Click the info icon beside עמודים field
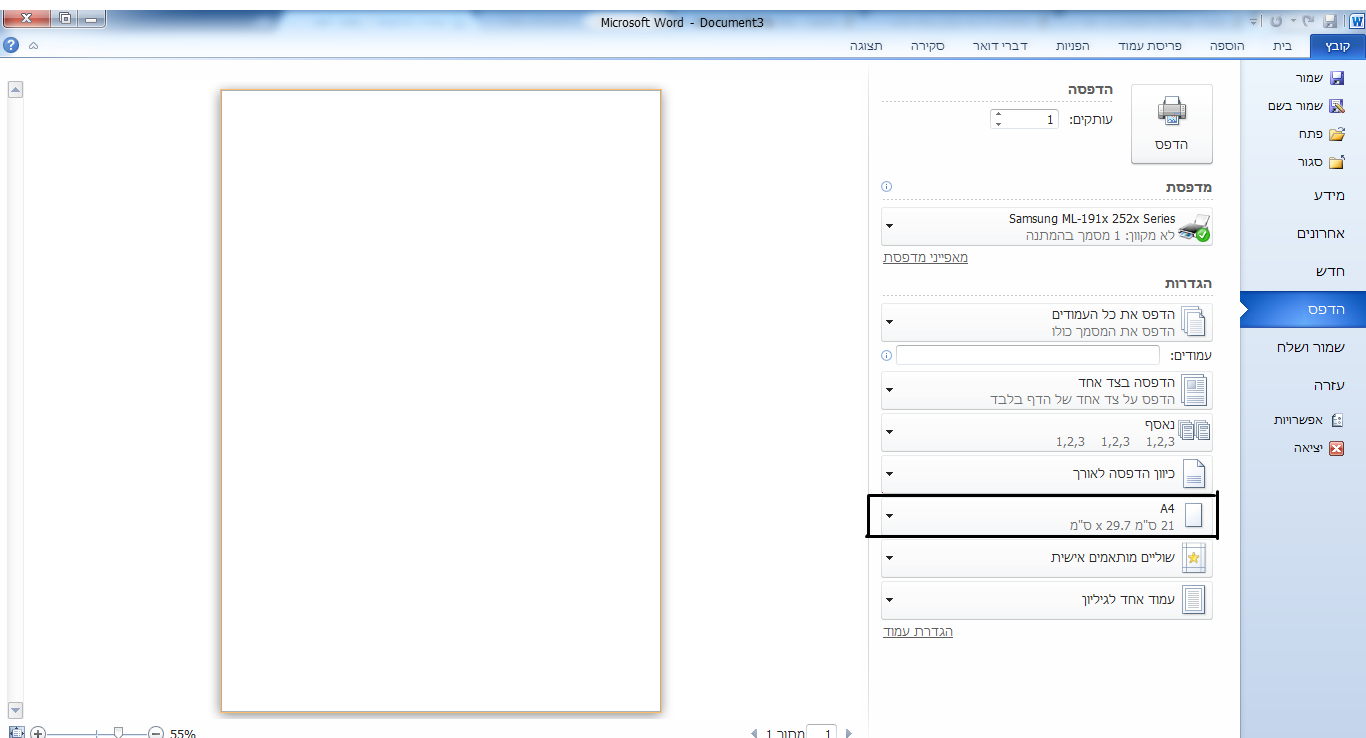 click(x=886, y=355)
